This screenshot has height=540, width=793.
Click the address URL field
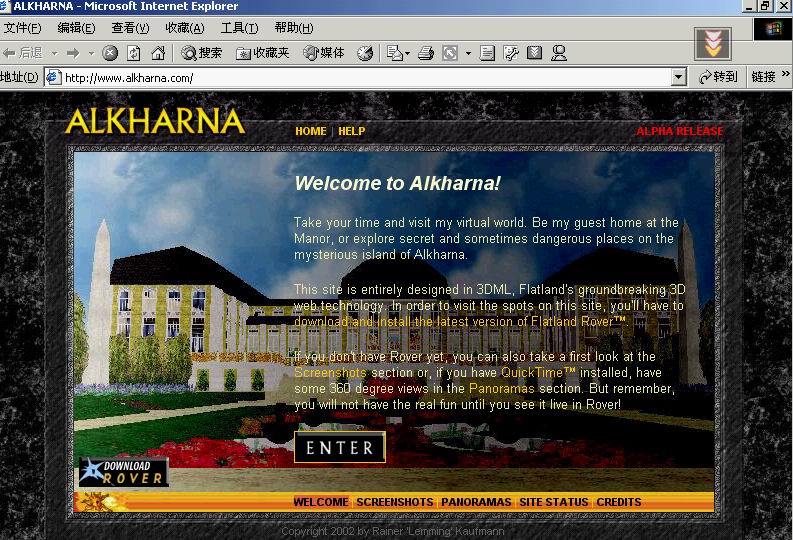click(x=367, y=77)
